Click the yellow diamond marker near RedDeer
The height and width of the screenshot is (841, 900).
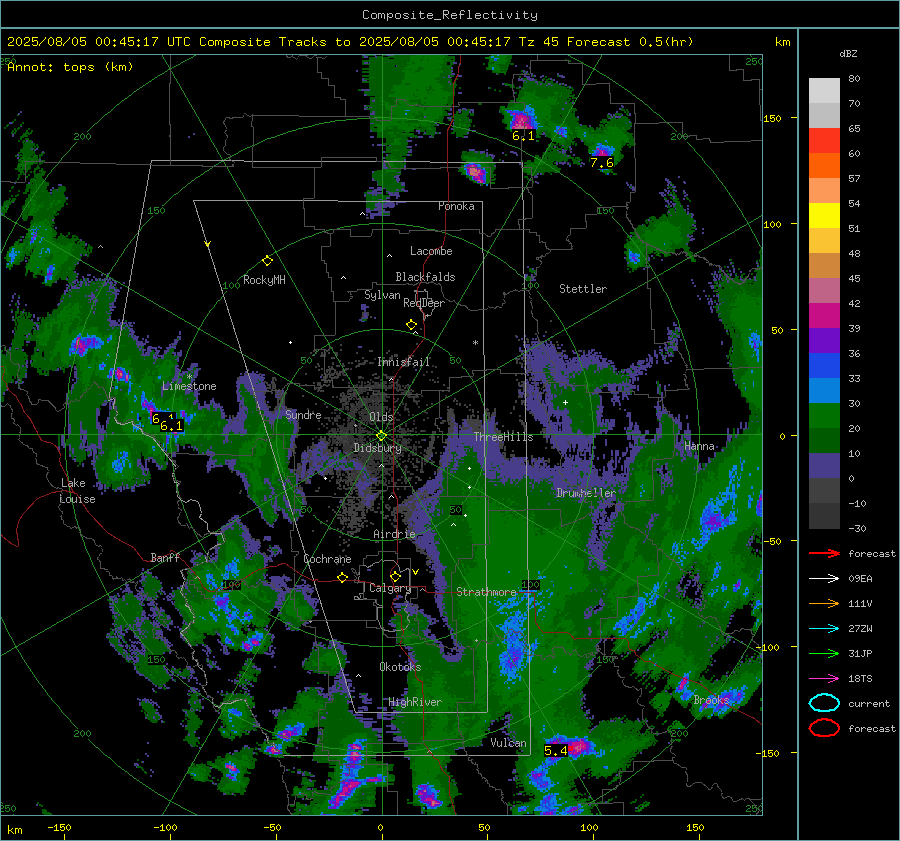[x=412, y=325]
